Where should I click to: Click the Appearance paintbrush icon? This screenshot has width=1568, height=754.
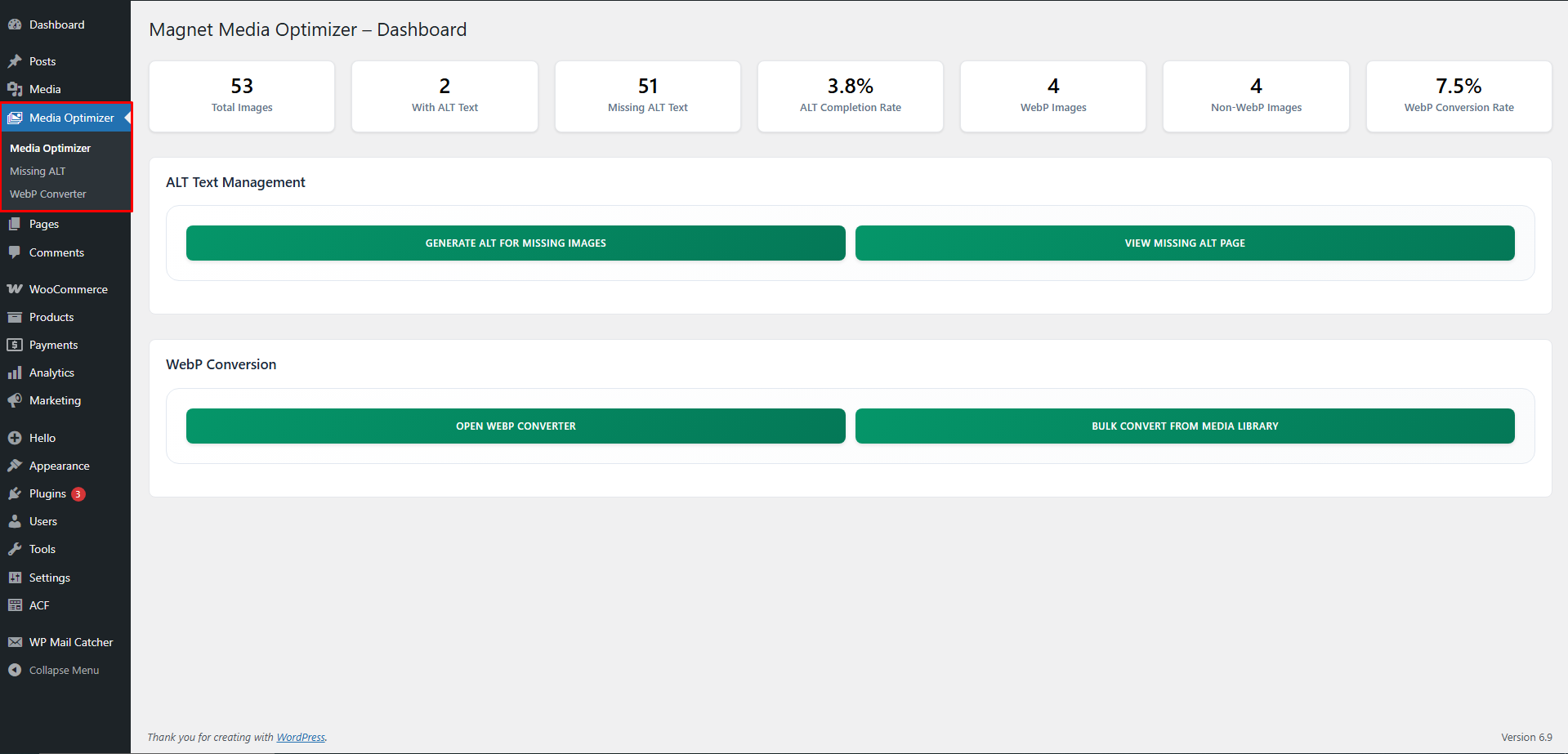[x=15, y=466]
